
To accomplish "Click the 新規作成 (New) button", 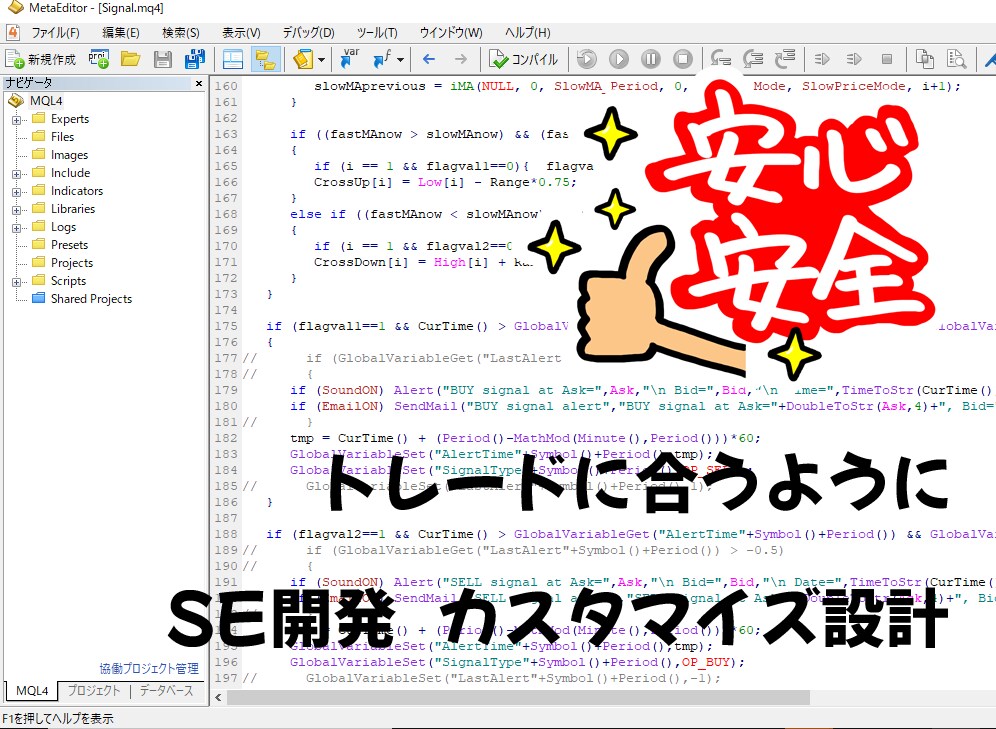I will (x=41, y=60).
